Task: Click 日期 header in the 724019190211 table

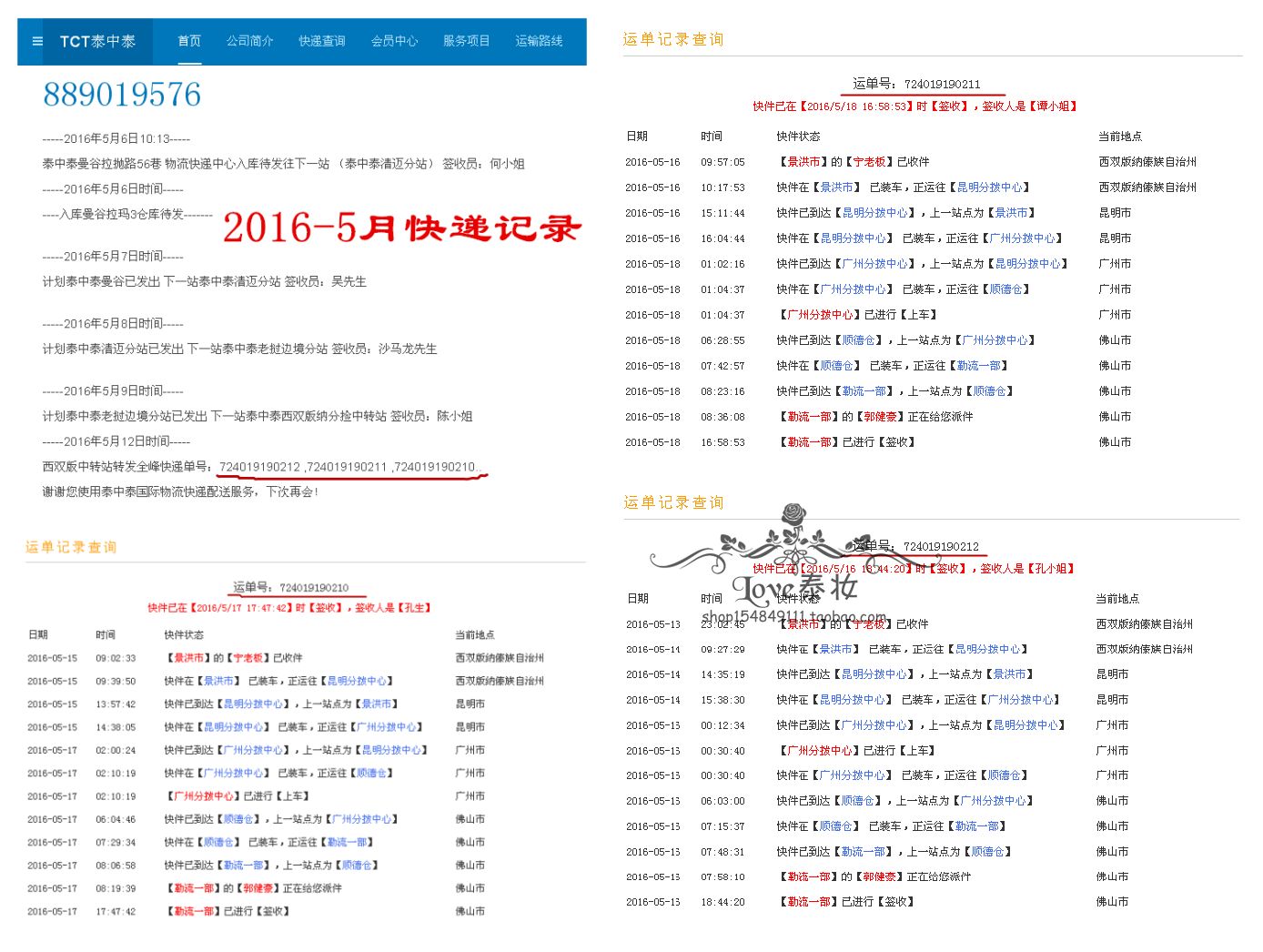Action: [637, 137]
